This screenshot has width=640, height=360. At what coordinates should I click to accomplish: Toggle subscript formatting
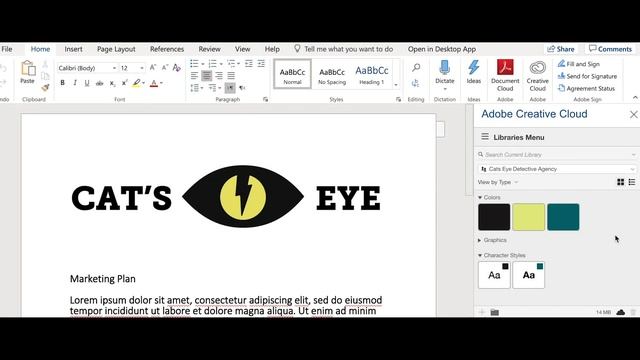coord(112,83)
